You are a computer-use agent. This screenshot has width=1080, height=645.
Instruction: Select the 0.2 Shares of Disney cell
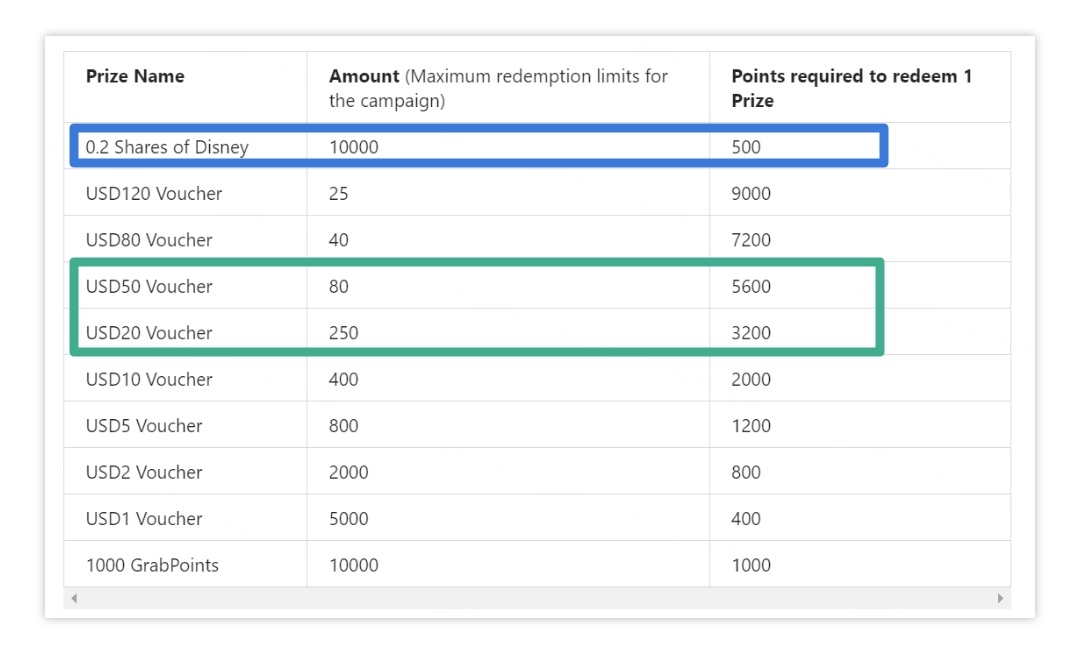coord(167,147)
